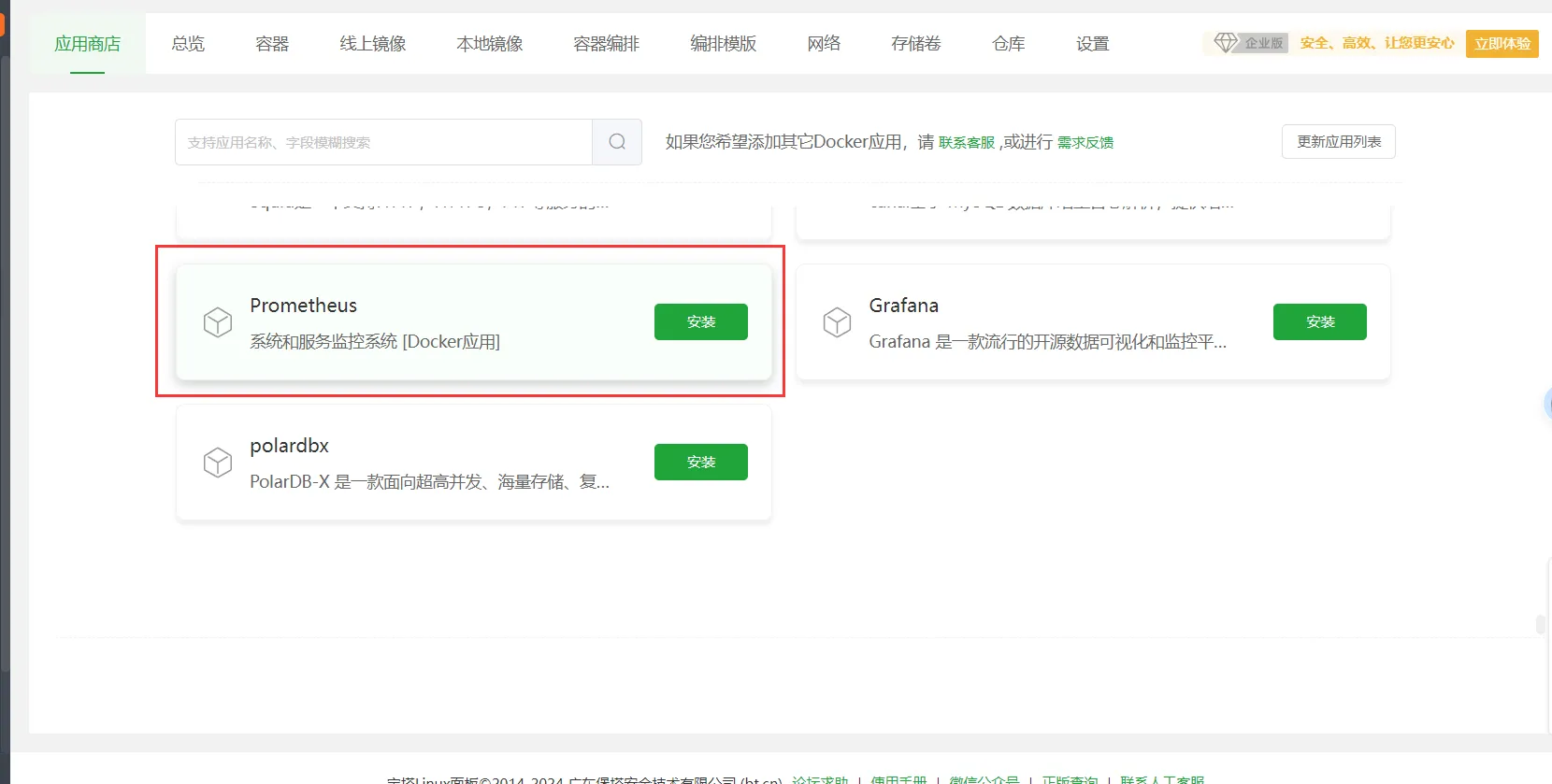Click the 更新应用列表 button
Screen dimensions: 1552x784
1339,142
